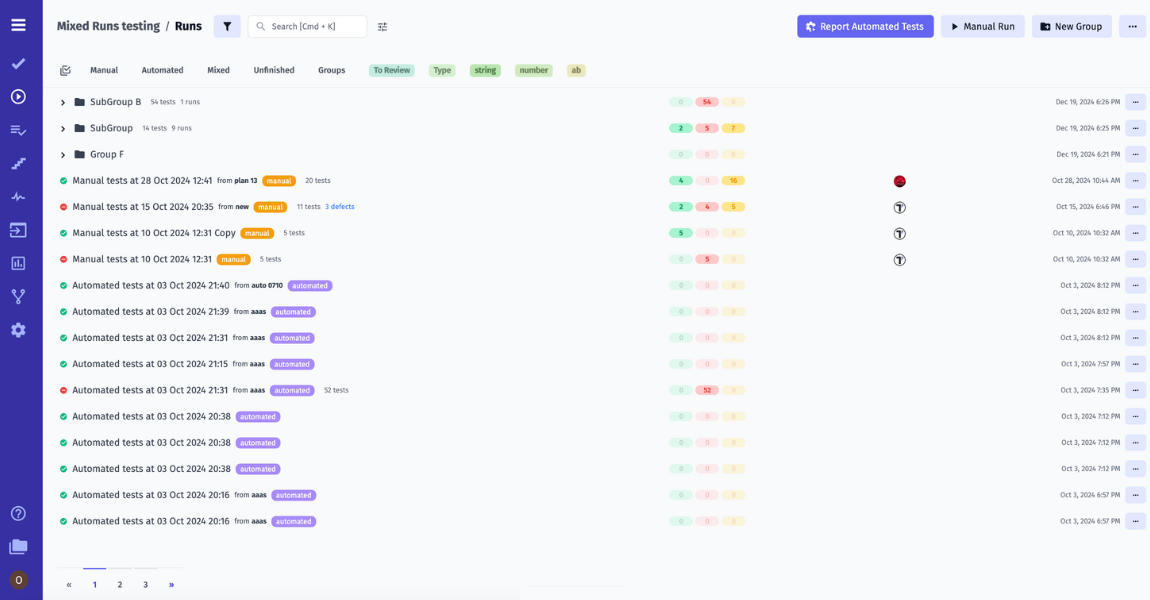Click the Report Automated Tests button

tap(865, 27)
